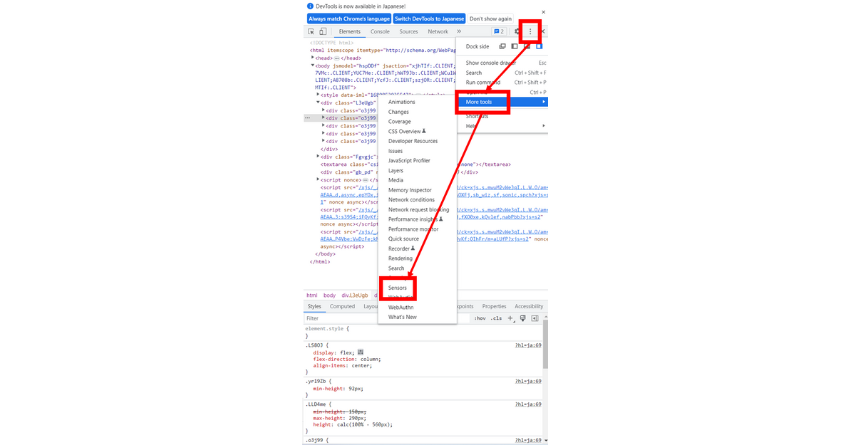
Task: Choose Run command menu item
Action: 502,82
